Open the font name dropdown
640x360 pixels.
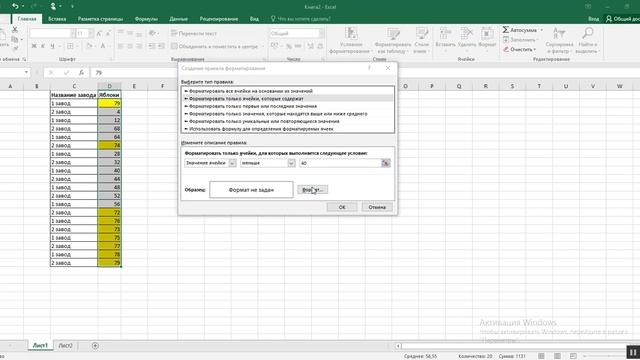pos(73,33)
